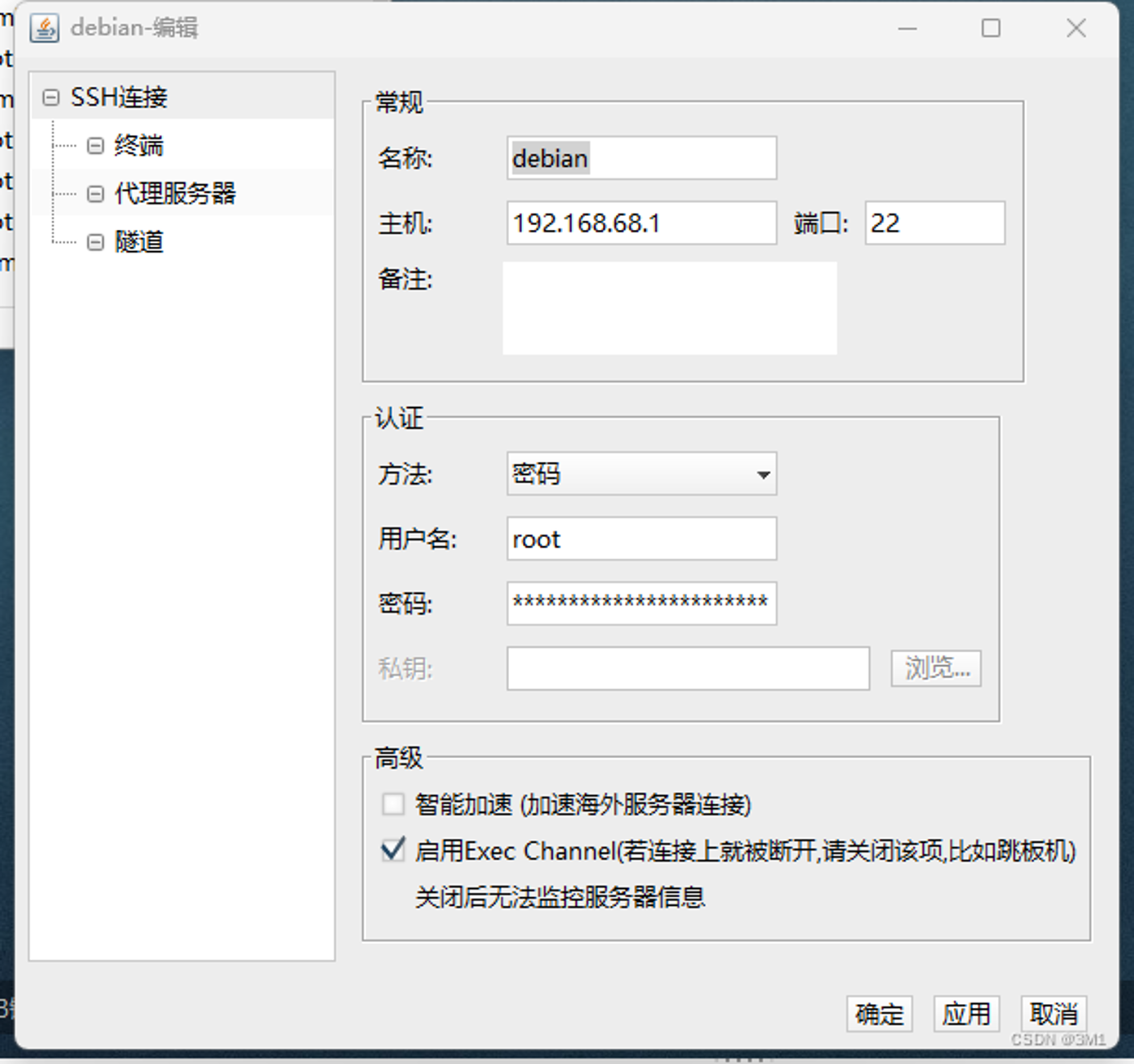Select SSH连接 in the settings tree
The image size is (1134, 1064).
coord(119,98)
